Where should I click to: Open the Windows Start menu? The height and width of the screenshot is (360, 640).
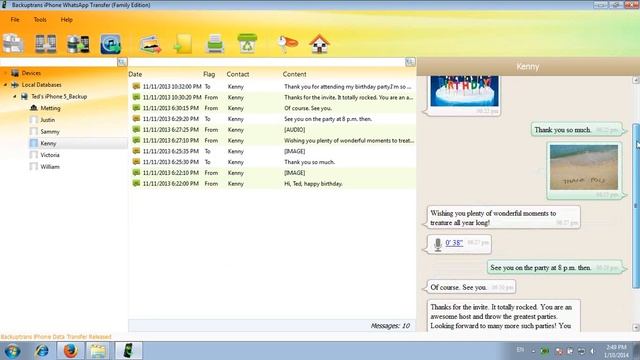pyautogui.click(x=13, y=351)
